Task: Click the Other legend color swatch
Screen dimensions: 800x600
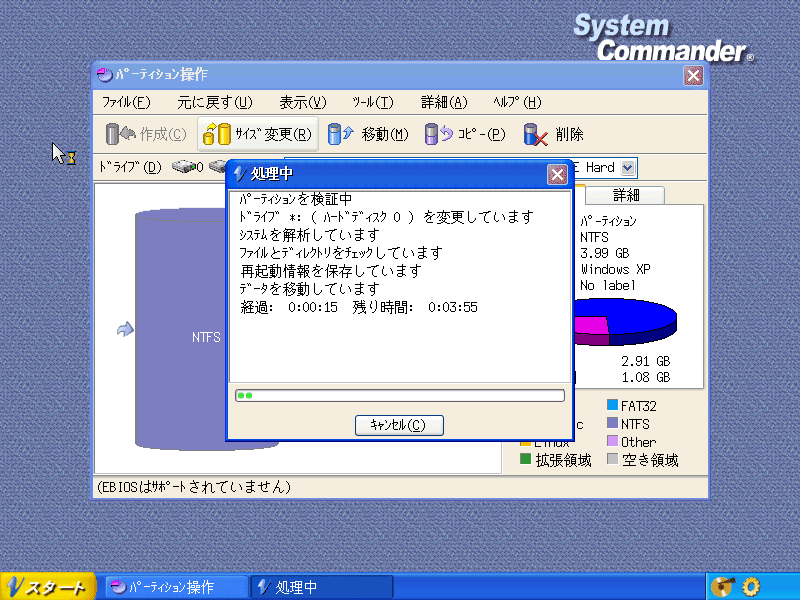Action: [612, 441]
